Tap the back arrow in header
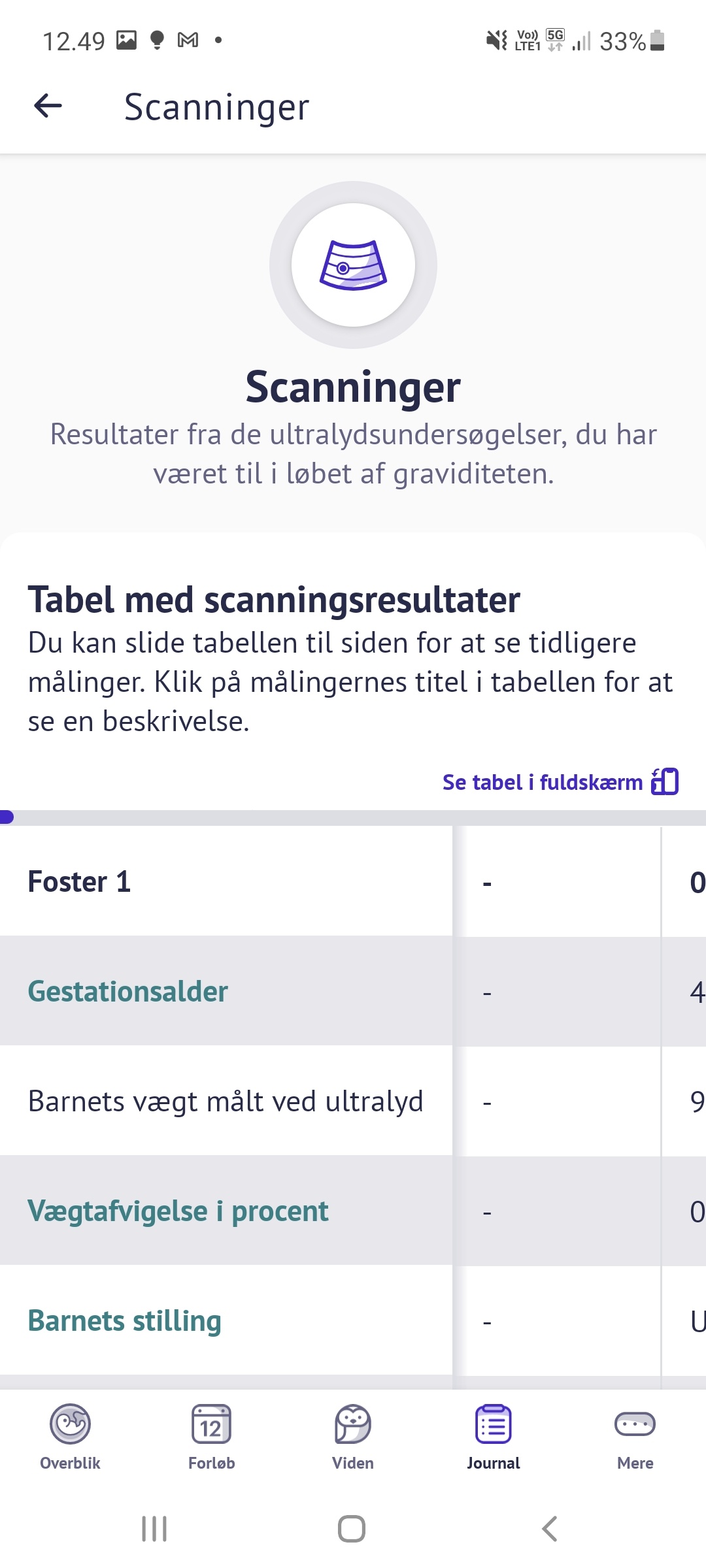This screenshot has height=1568, width=706. coord(48,106)
